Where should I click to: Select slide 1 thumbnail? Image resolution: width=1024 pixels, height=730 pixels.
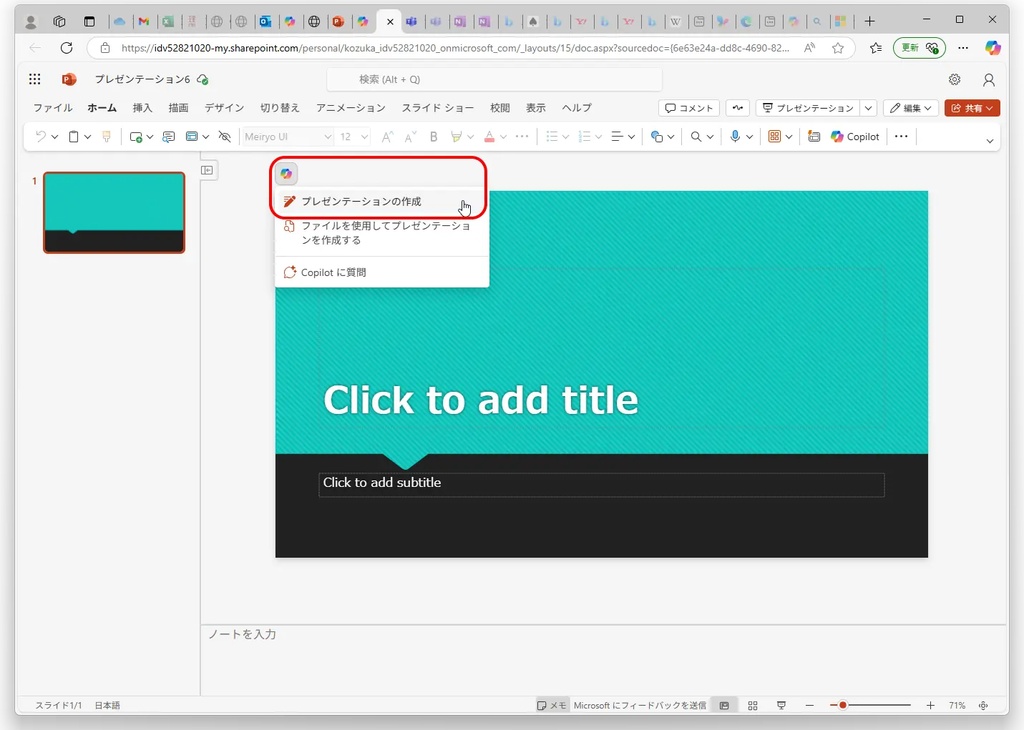coord(114,212)
